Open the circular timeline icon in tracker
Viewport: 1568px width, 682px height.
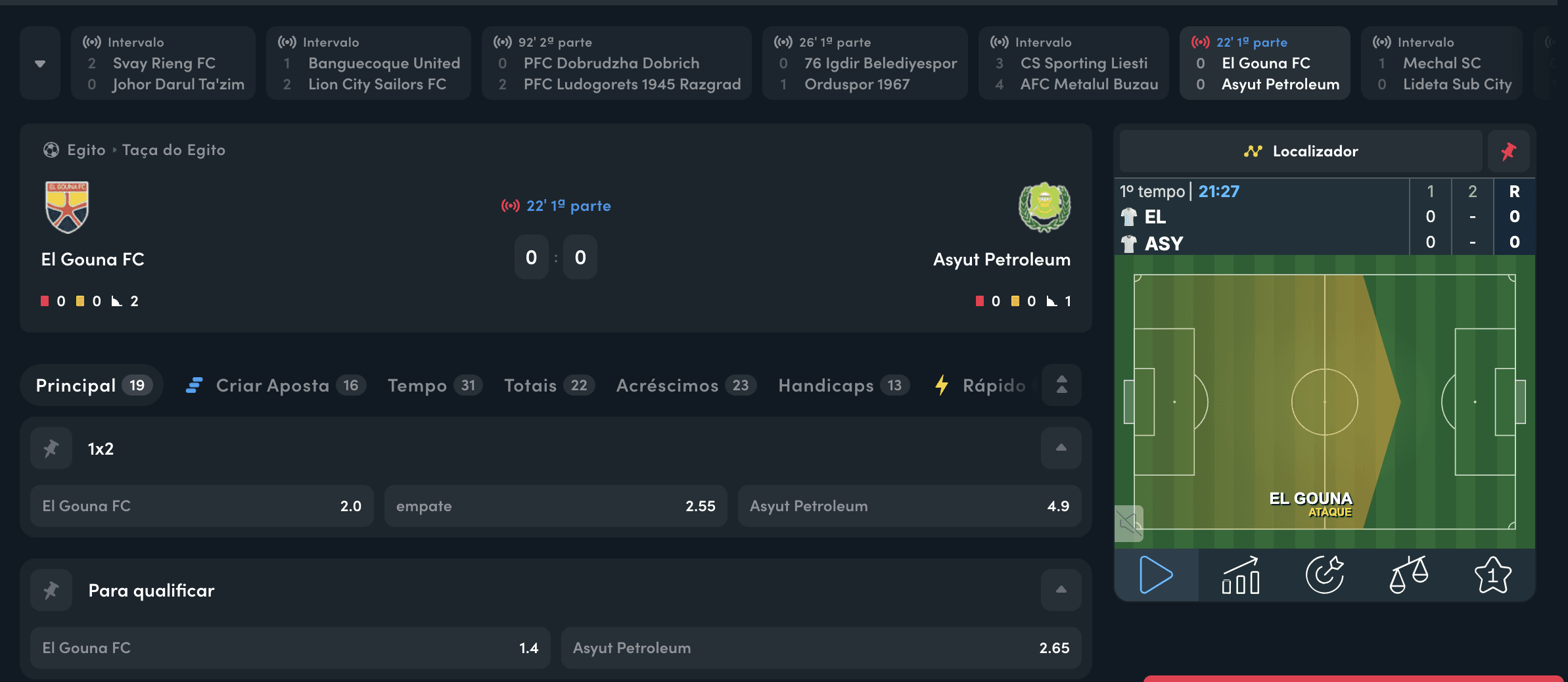coord(1324,575)
